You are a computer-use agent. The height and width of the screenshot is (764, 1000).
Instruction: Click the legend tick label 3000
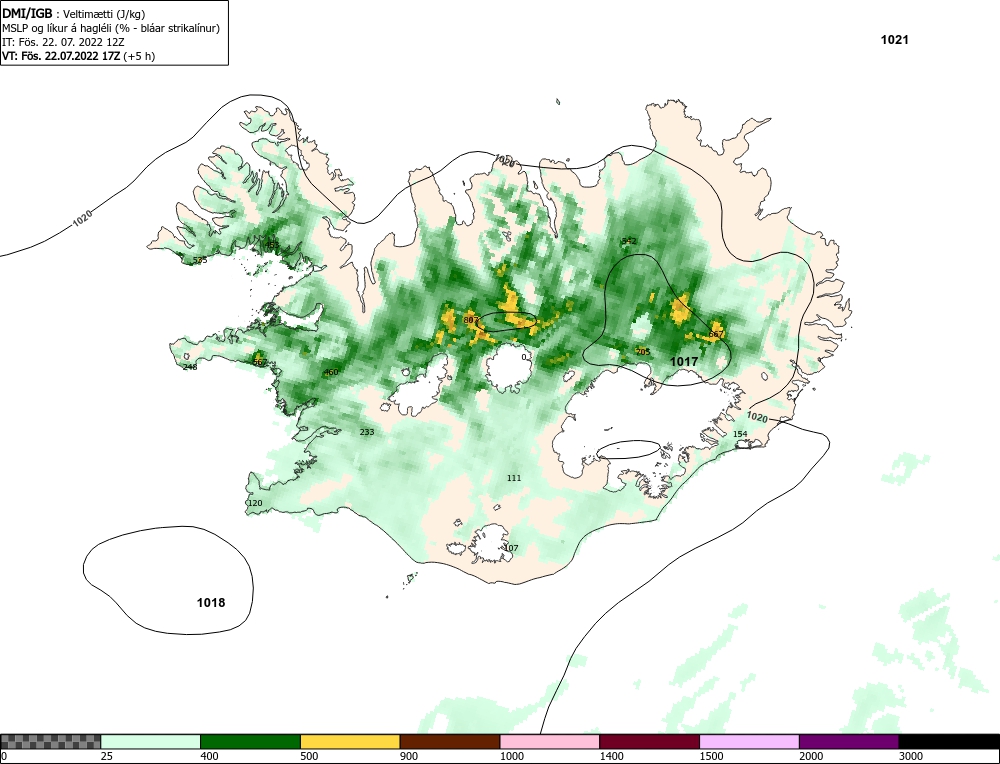click(911, 756)
